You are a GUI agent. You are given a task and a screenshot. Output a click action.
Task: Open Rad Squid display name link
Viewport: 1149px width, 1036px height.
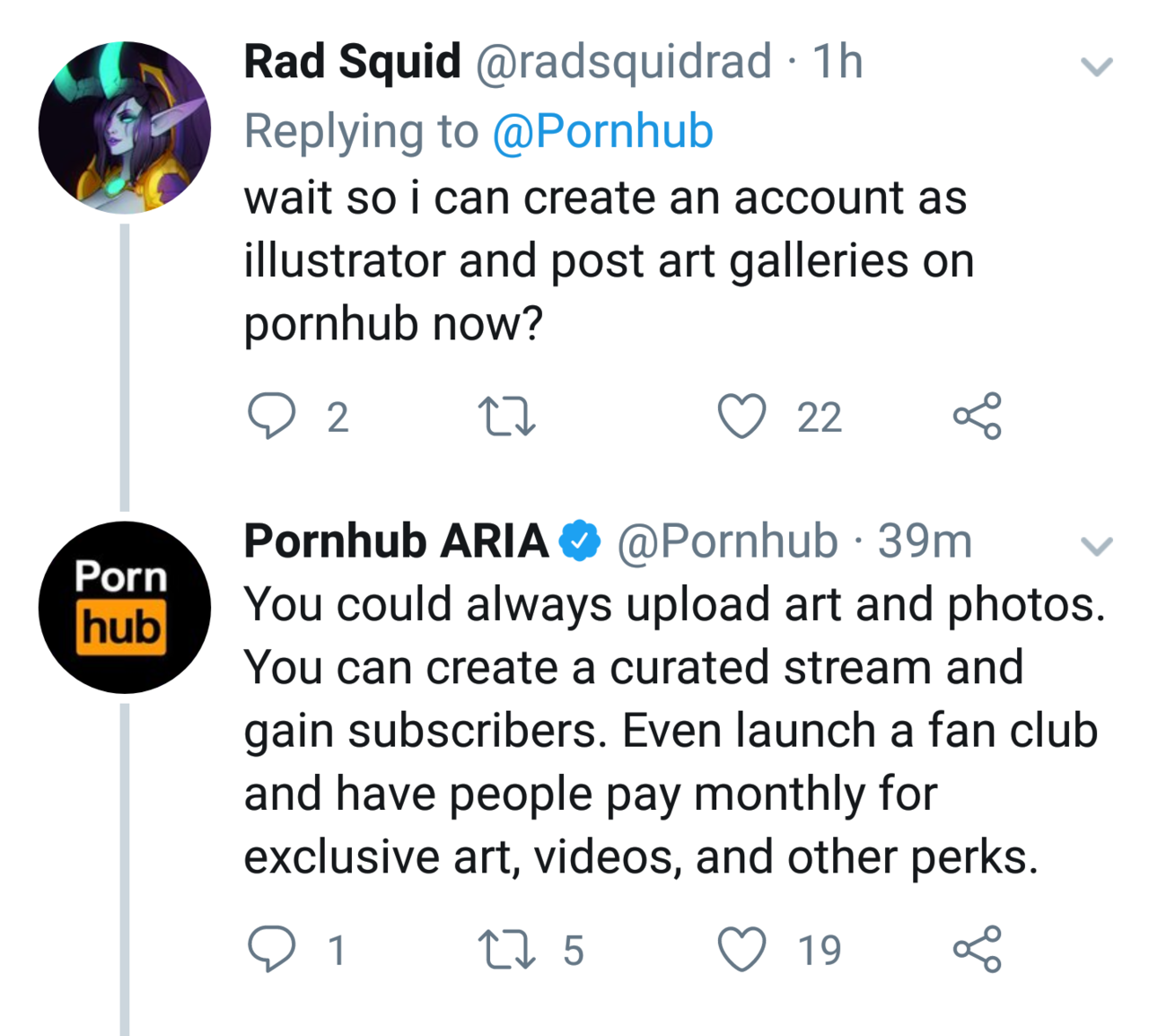[x=352, y=62]
